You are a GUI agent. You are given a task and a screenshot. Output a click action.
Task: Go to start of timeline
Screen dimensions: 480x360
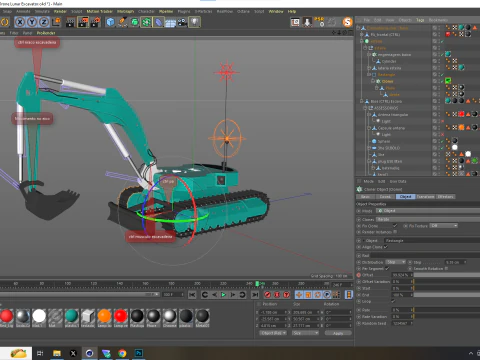pyautogui.click(x=192, y=295)
